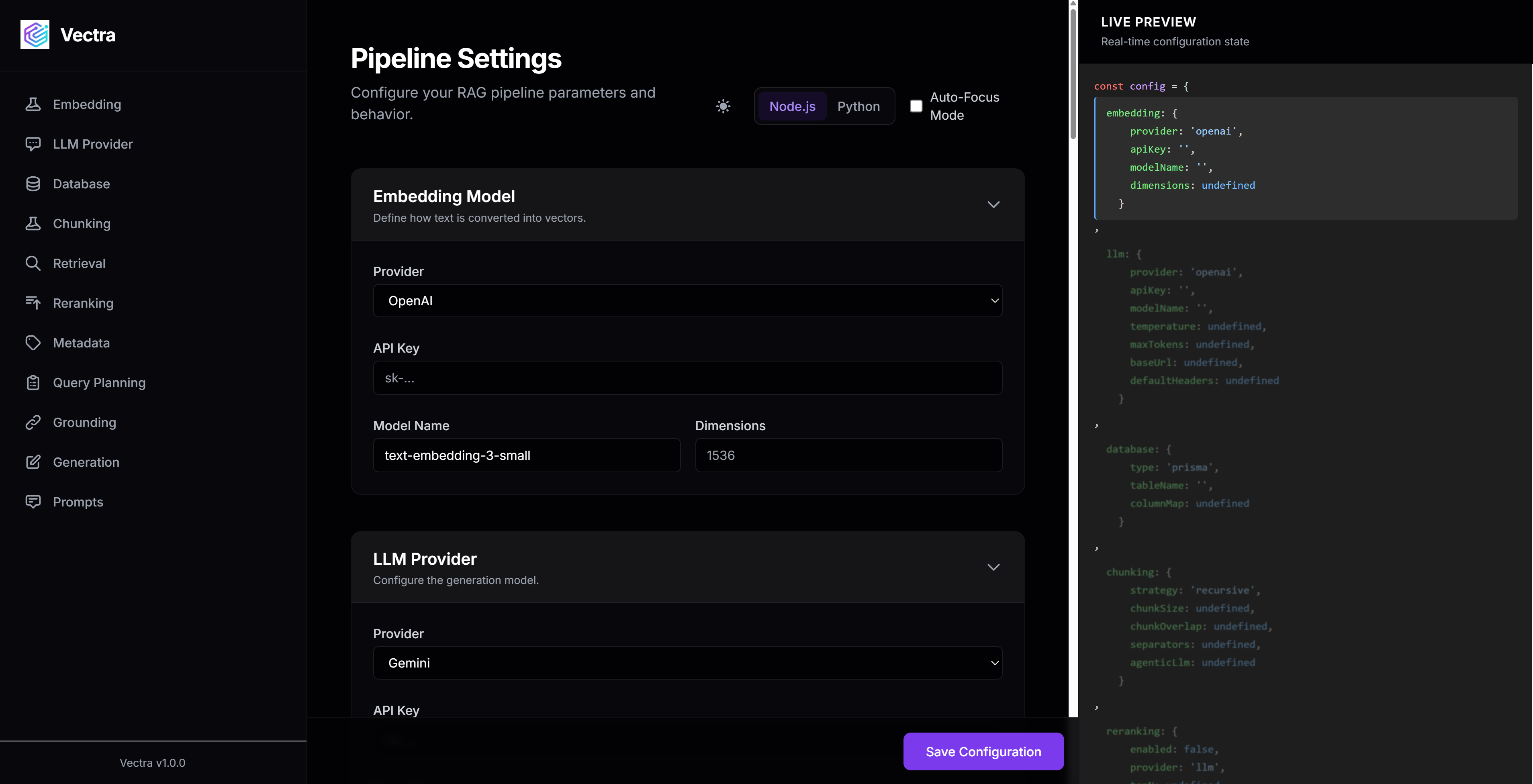Click the Metadata tag icon
Viewport: 1533px width, 784px height.
[33, 343]
